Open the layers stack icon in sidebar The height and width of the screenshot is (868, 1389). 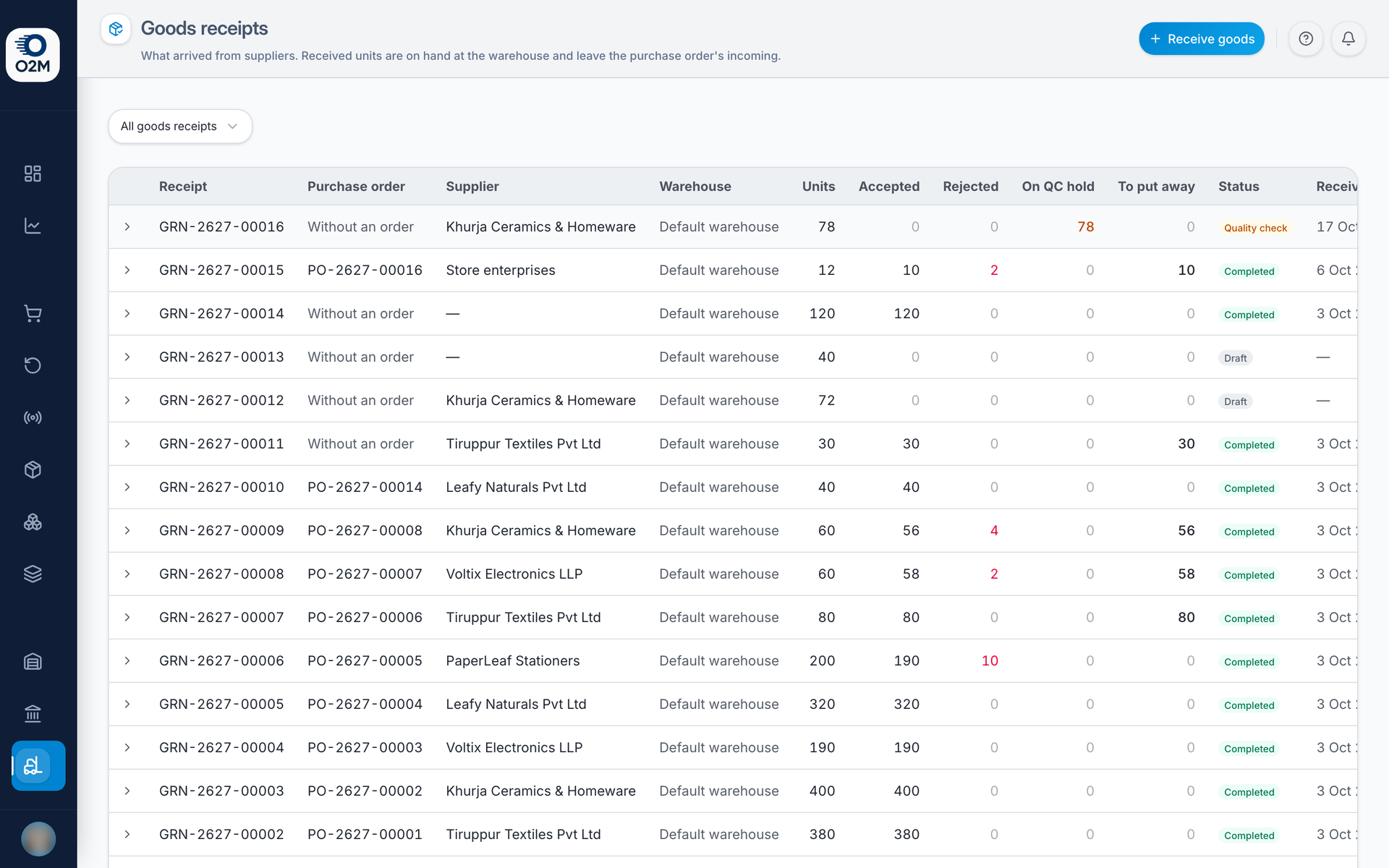(x=33, y=574)
